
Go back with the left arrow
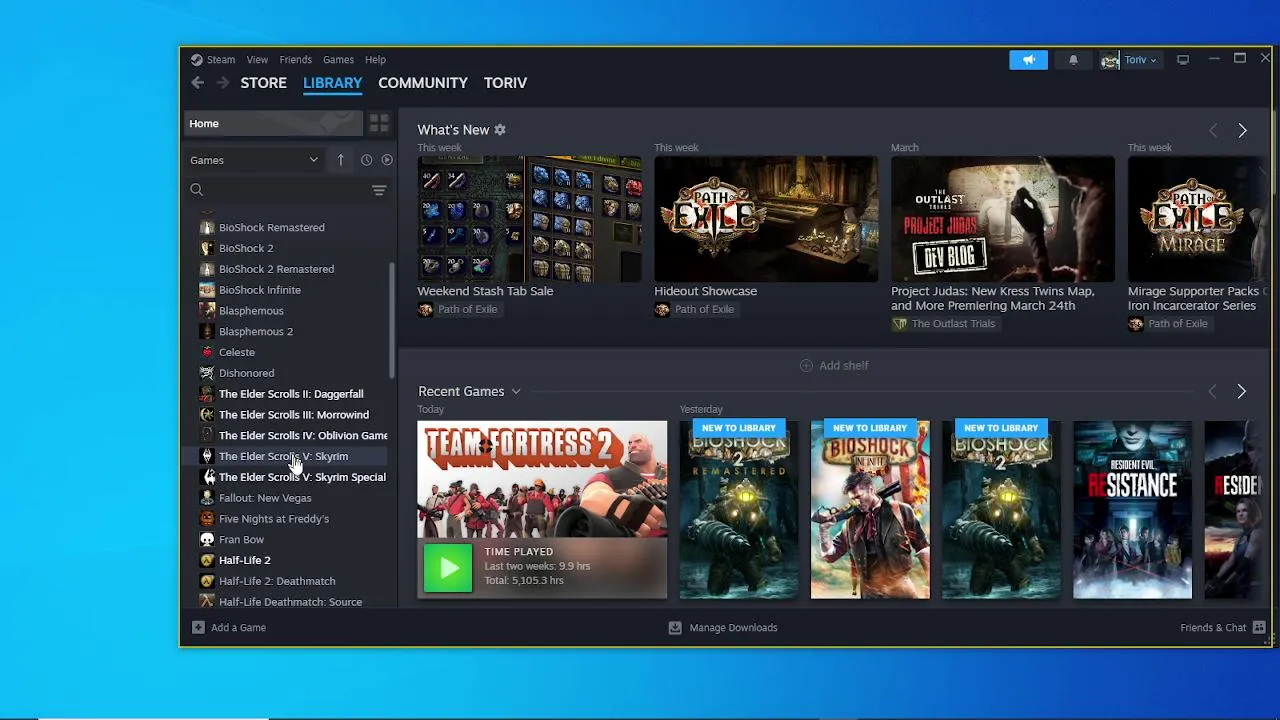(197, 83)
